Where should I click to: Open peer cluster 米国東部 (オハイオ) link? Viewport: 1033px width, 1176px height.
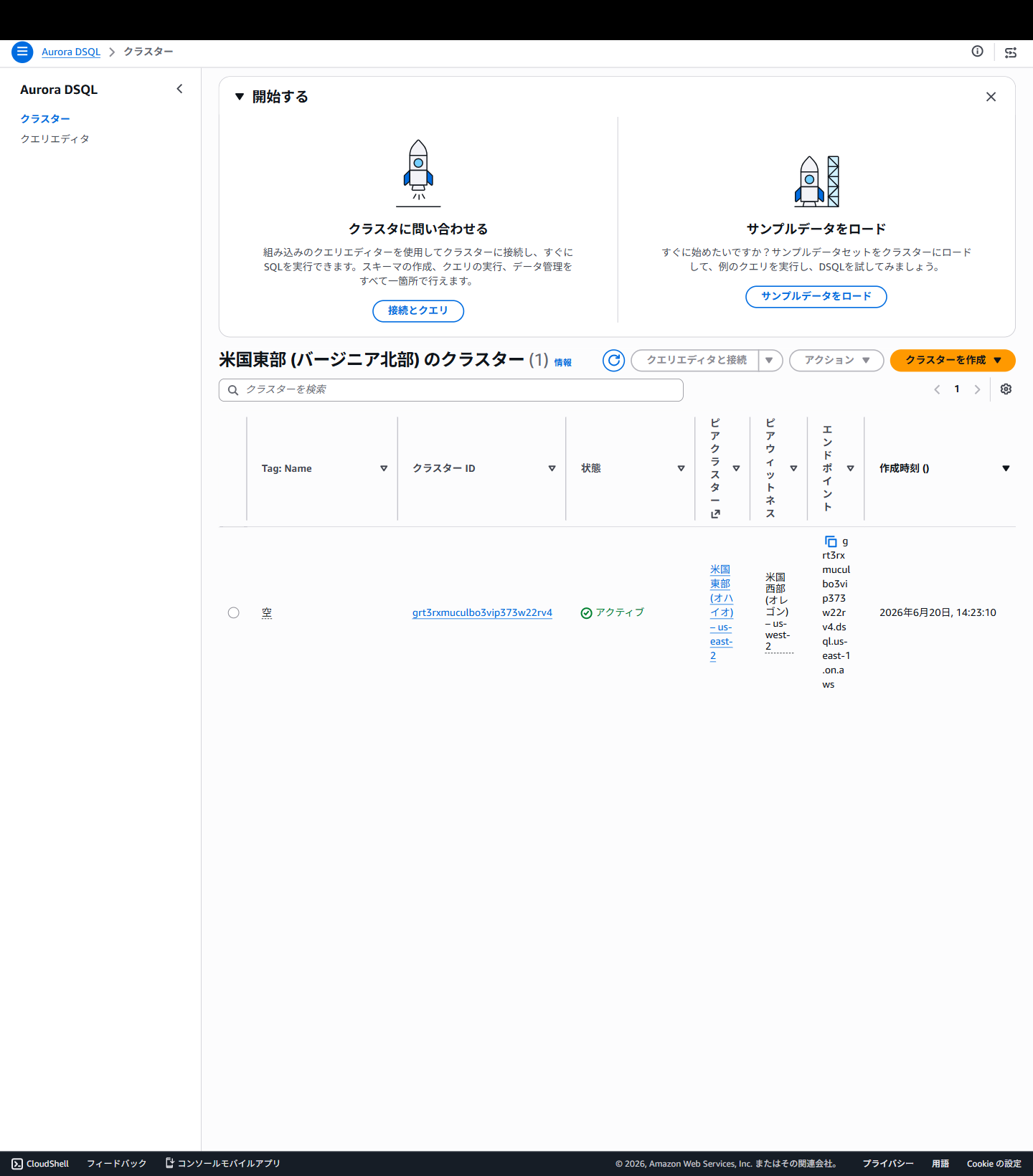click(x=722, y=612)
